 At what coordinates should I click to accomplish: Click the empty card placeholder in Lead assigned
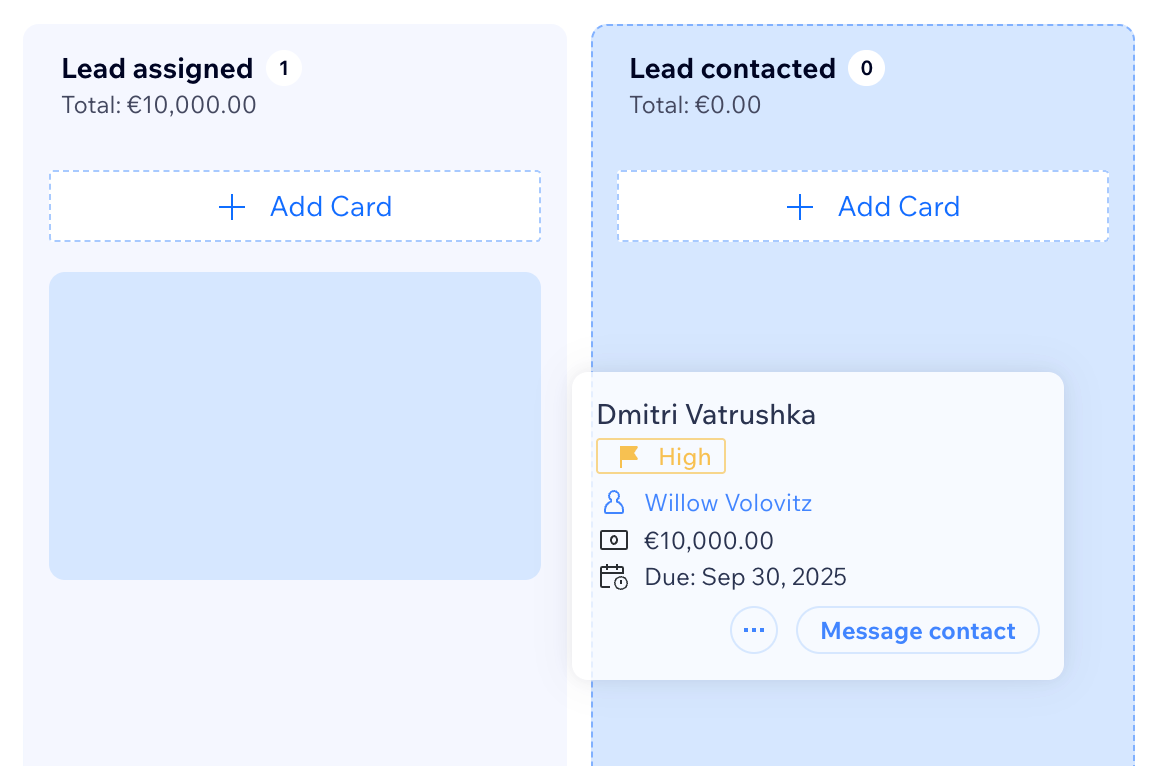pyautogui.click(x=295, y=425)
